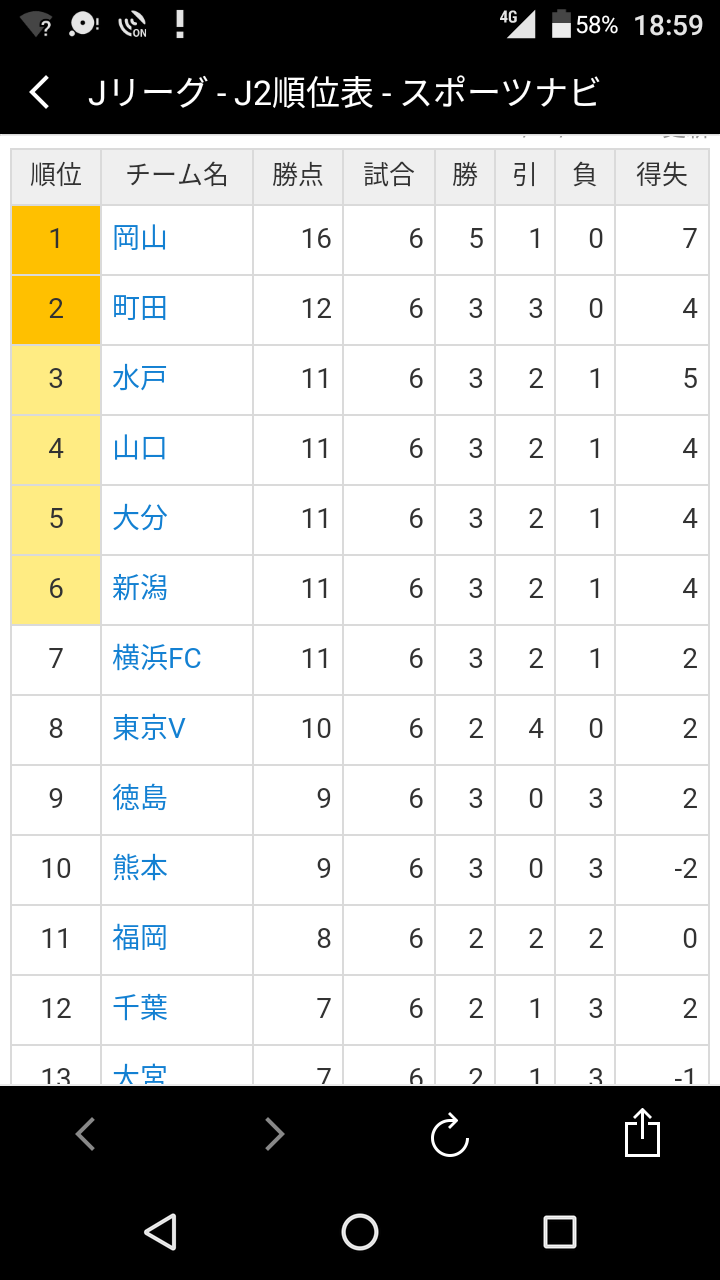This screenshot has width=720, height=1280.
Task: Tap the browser back navigation arrow
Action: pos(86,1134)
